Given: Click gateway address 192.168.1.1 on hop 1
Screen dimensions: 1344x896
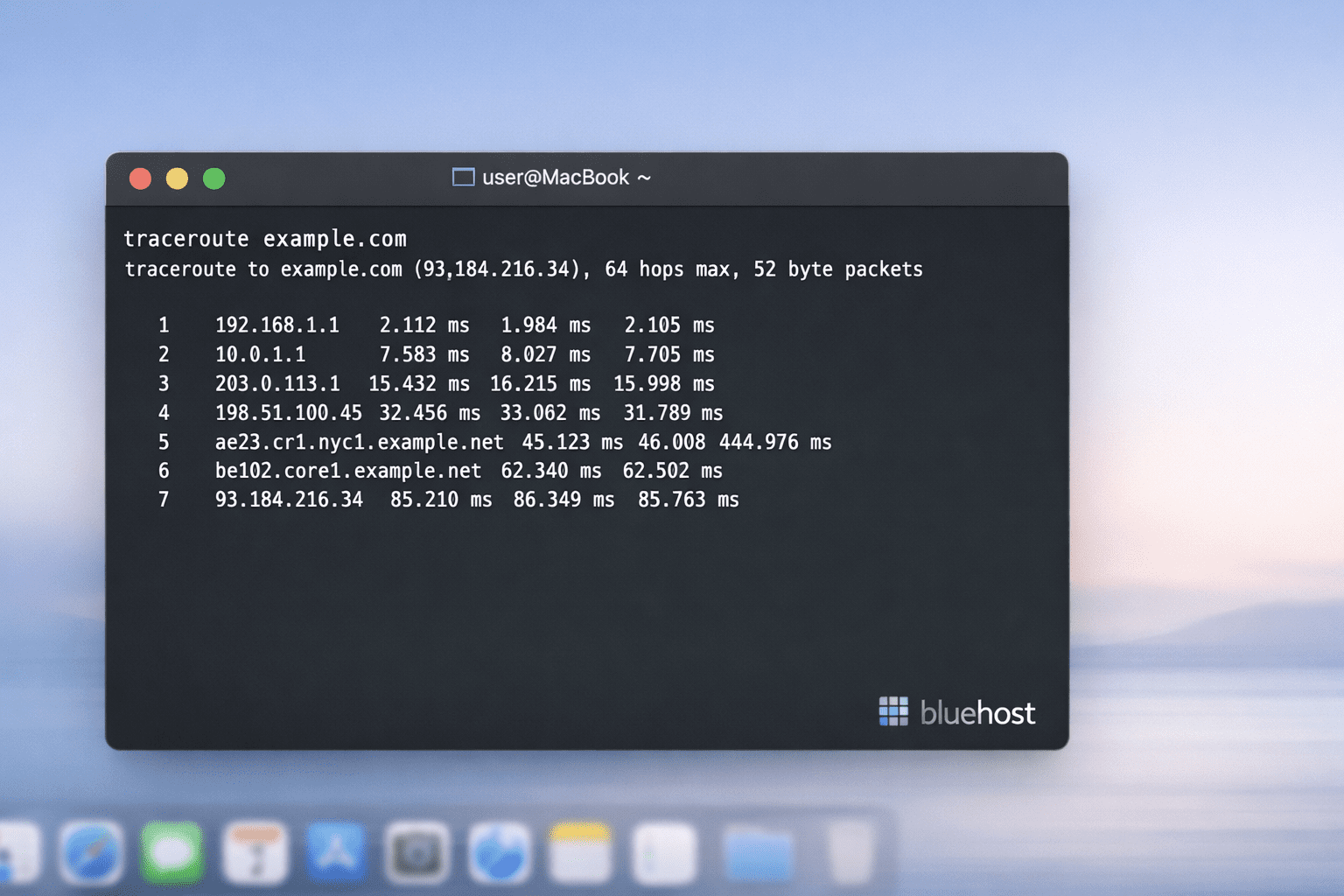Looking at the screenshot, I should click(x=277, y=325).
